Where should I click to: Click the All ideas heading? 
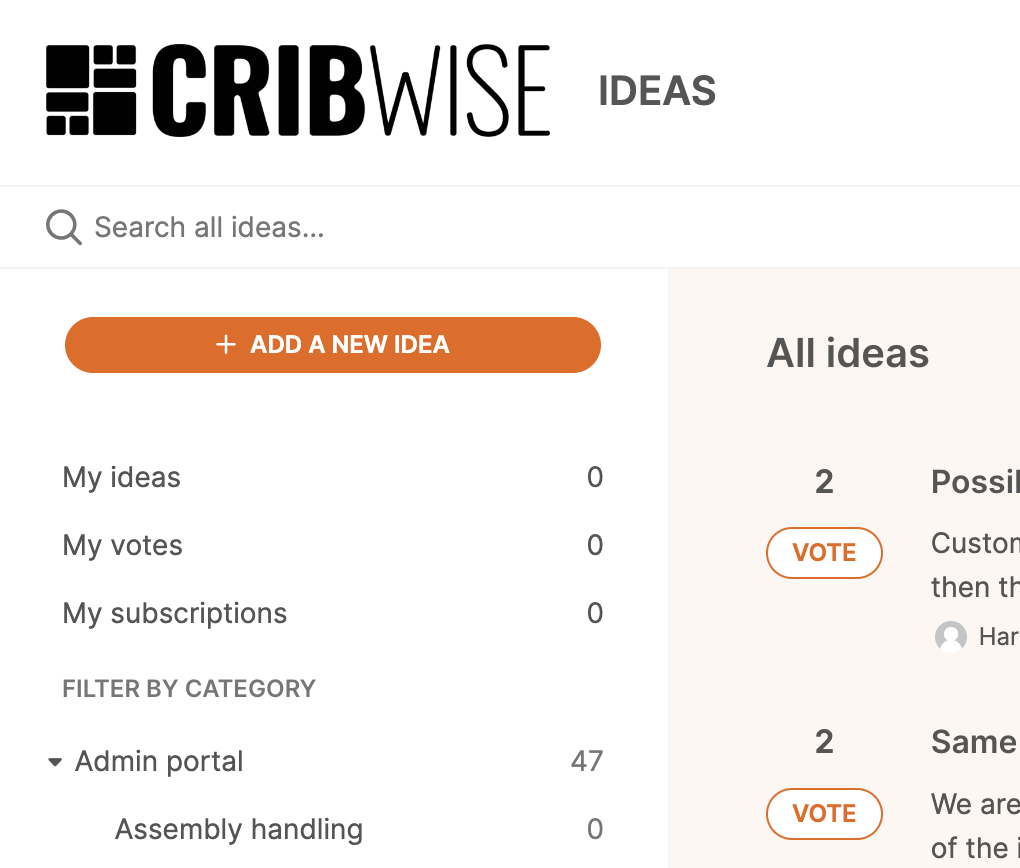(848, 353)
